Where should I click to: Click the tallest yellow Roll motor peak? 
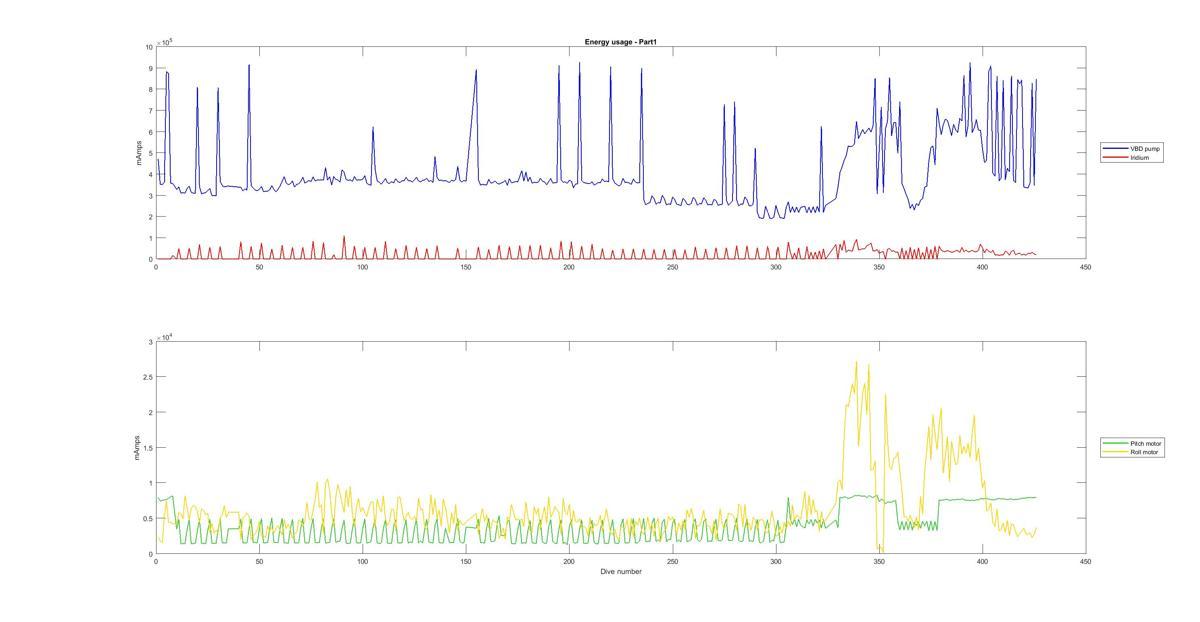857,363
